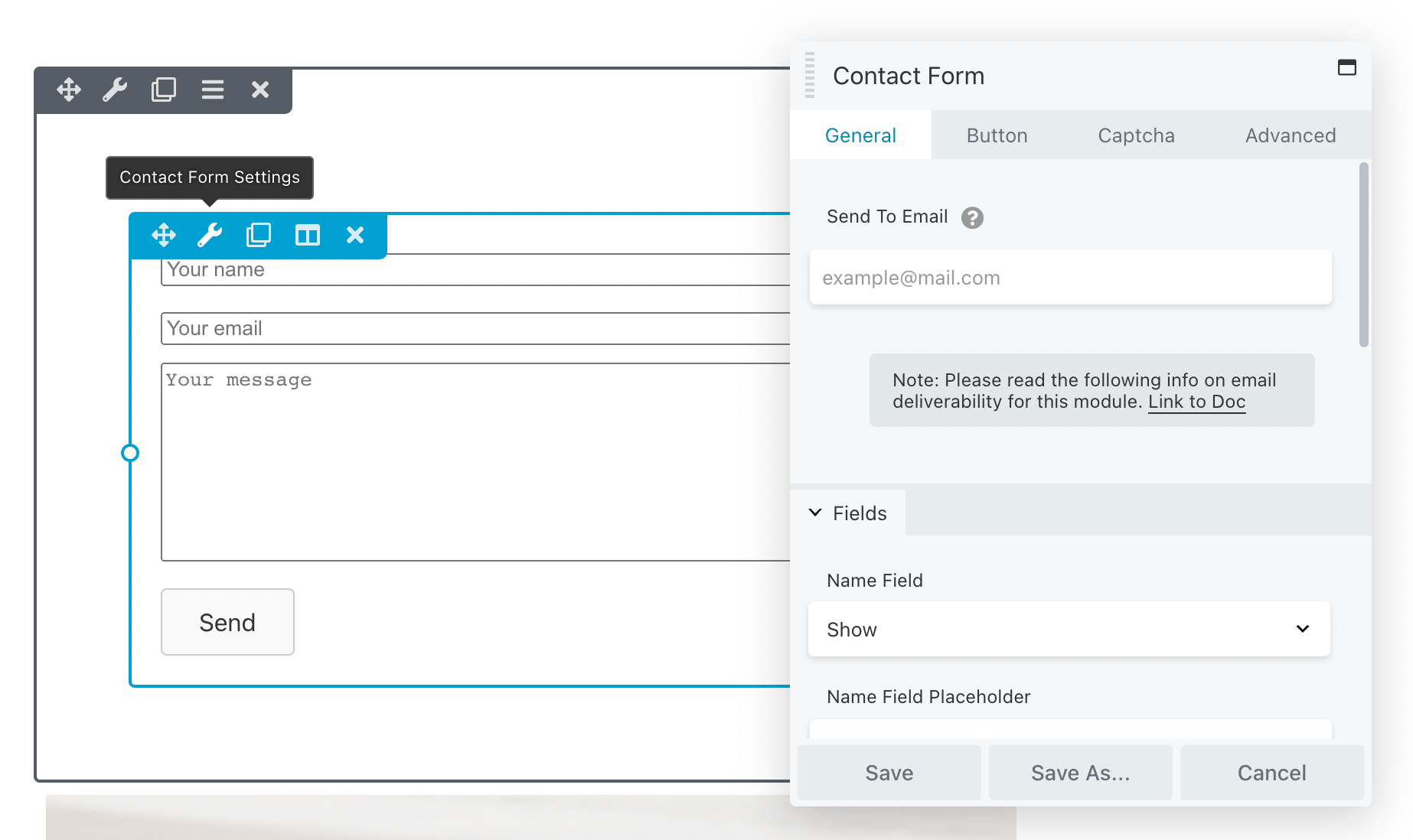Switch to the Button tab
The width and height of the screenshot is (1413, 840).
(x=997, y=135)
